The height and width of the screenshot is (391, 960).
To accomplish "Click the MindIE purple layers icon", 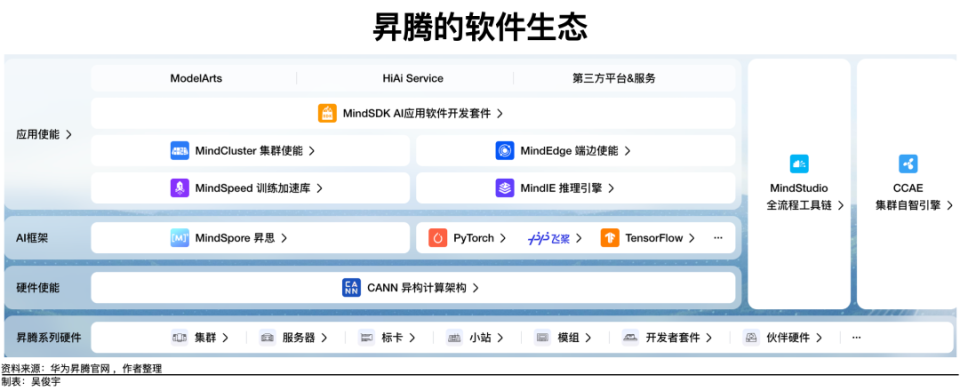I will point(504,188).
